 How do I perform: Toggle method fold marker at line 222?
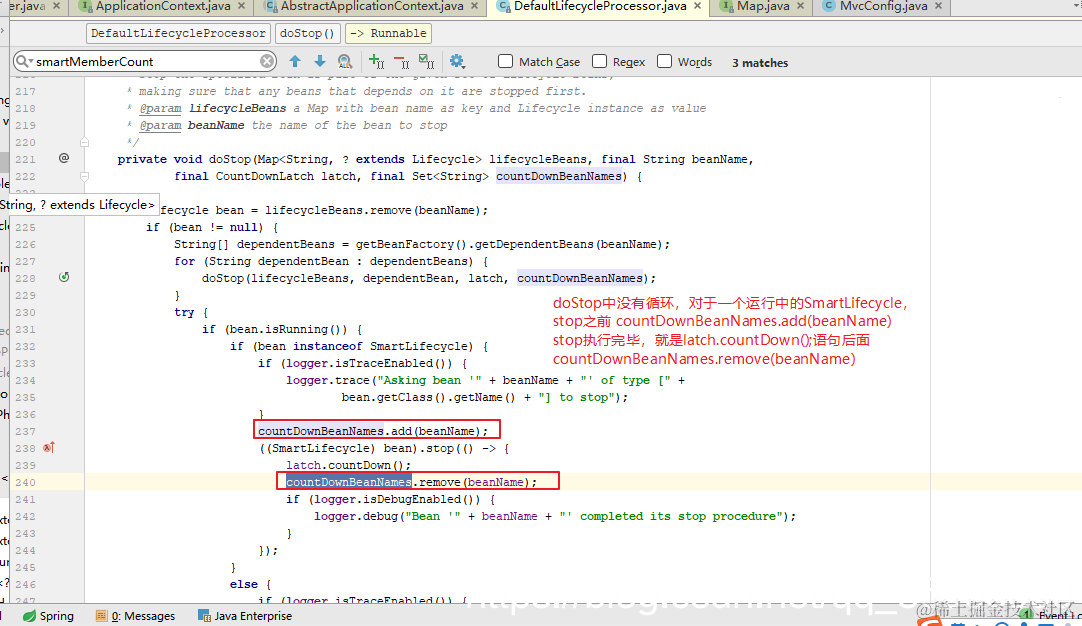tap(84, 176)
